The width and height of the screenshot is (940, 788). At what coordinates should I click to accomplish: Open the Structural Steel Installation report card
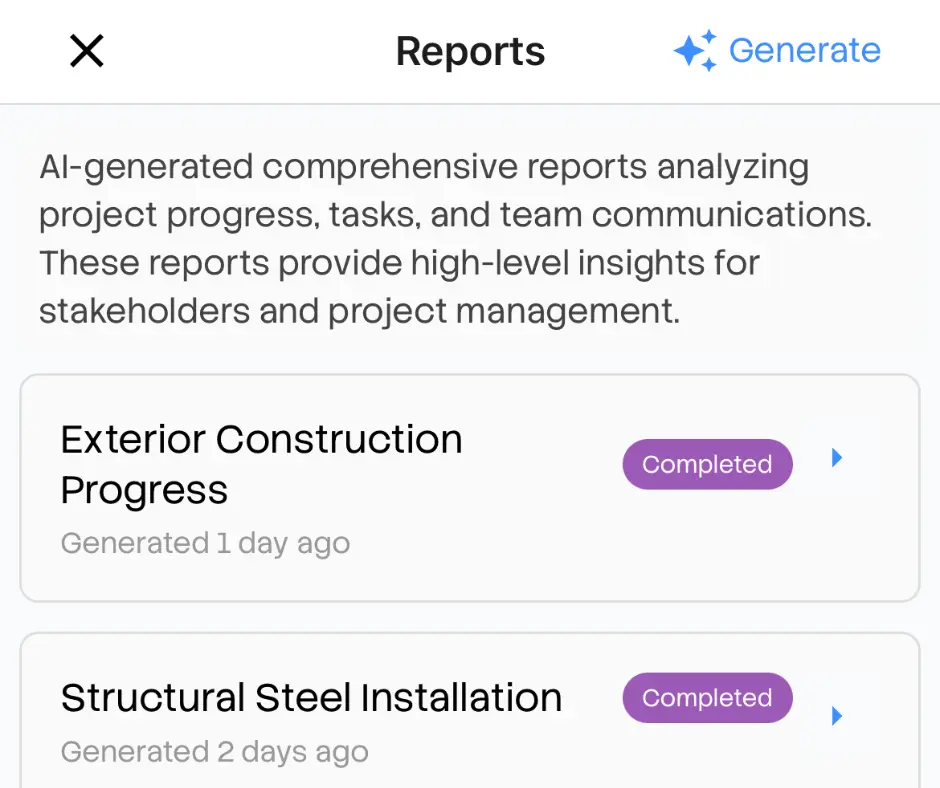coord(300,710)
